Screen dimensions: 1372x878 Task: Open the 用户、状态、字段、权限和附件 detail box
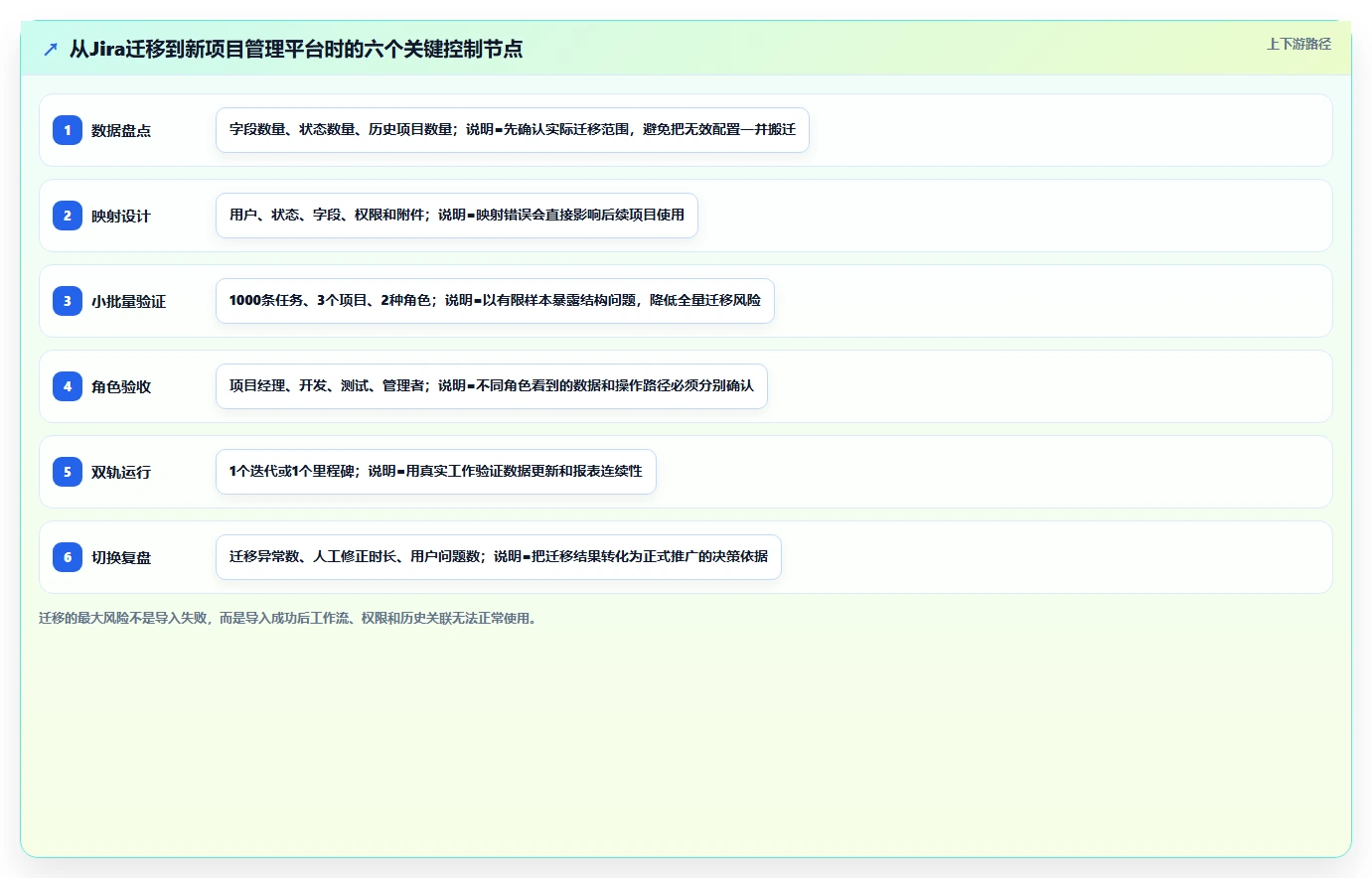[x=457, y=216]
